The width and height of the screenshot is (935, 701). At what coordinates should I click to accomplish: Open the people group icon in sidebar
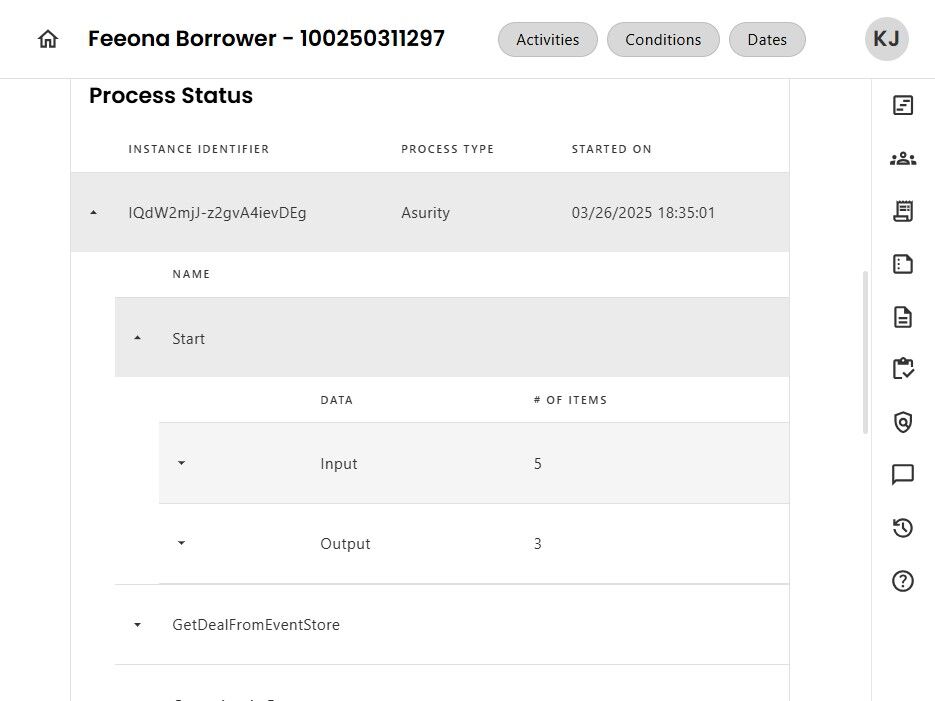903,158
